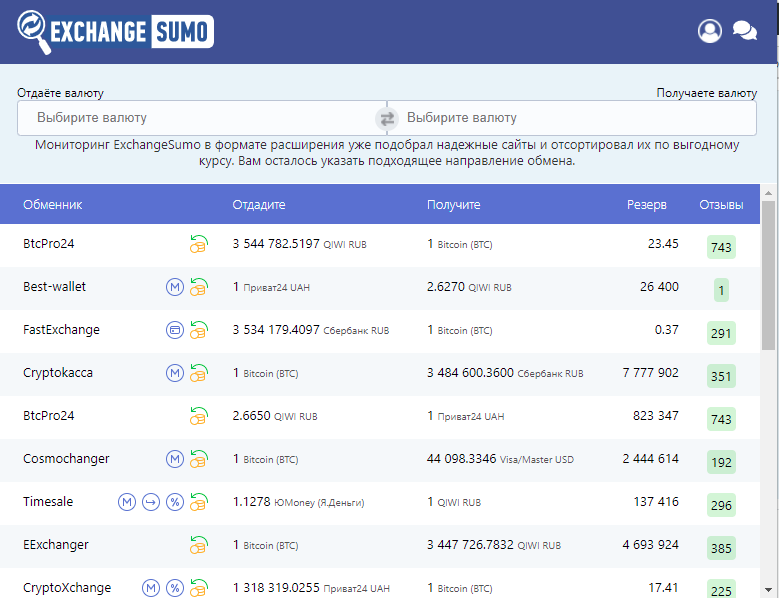Open 743 reviews badge in first BtcPro24 row
This screenshot has height=598, width=779.
tap(721, 247)
